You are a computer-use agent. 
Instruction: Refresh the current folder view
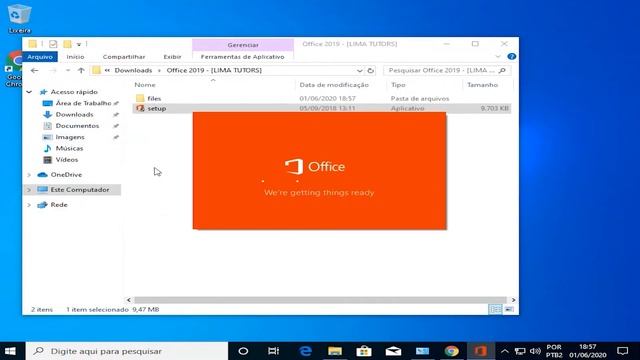(x=371, y=71)
